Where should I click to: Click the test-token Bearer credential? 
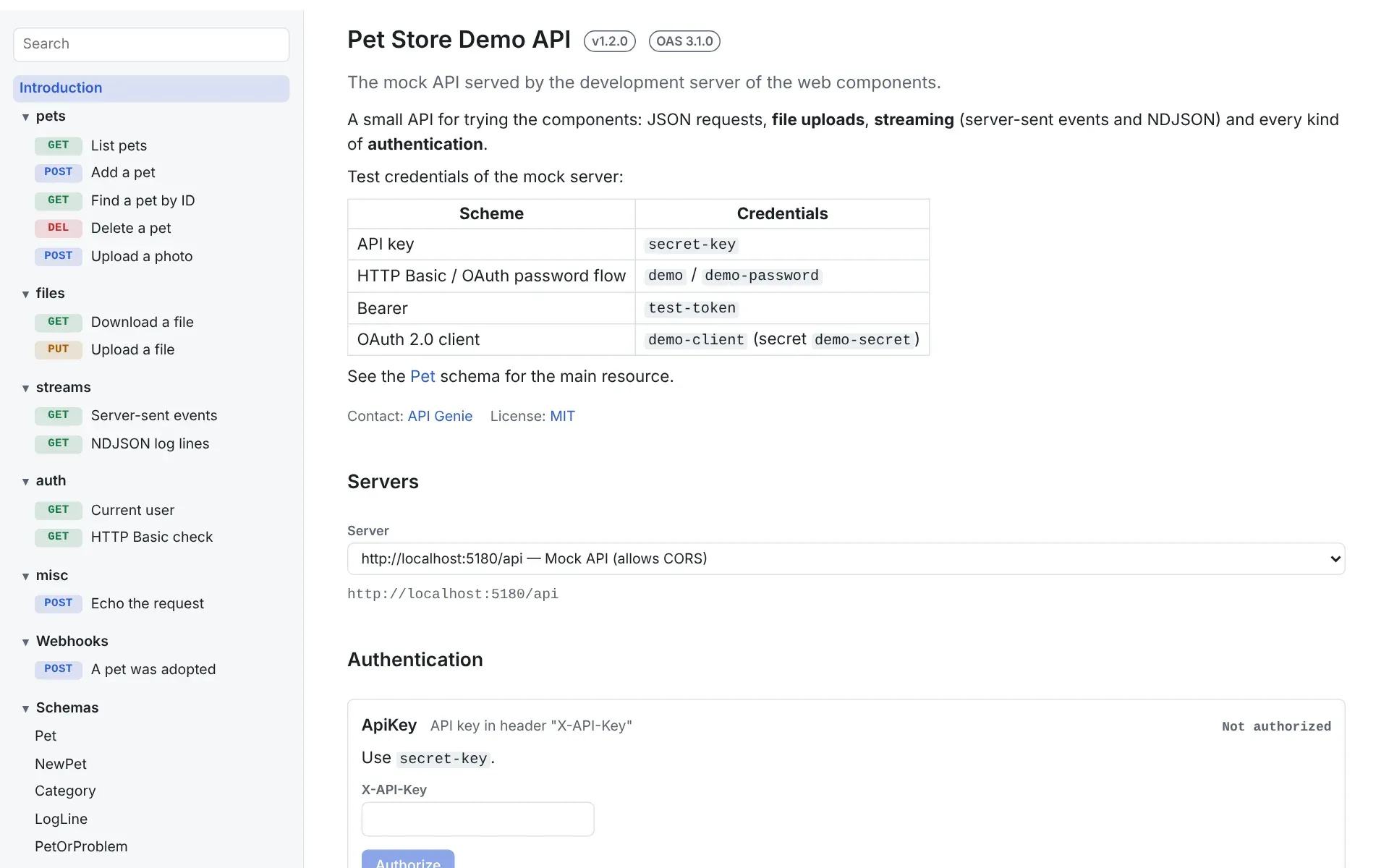[692, 308]
